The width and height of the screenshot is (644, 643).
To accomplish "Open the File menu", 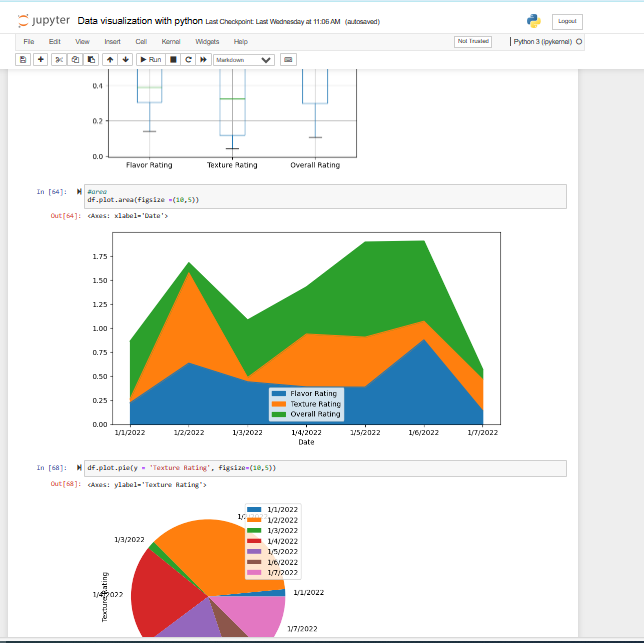I will pos(29,41).
